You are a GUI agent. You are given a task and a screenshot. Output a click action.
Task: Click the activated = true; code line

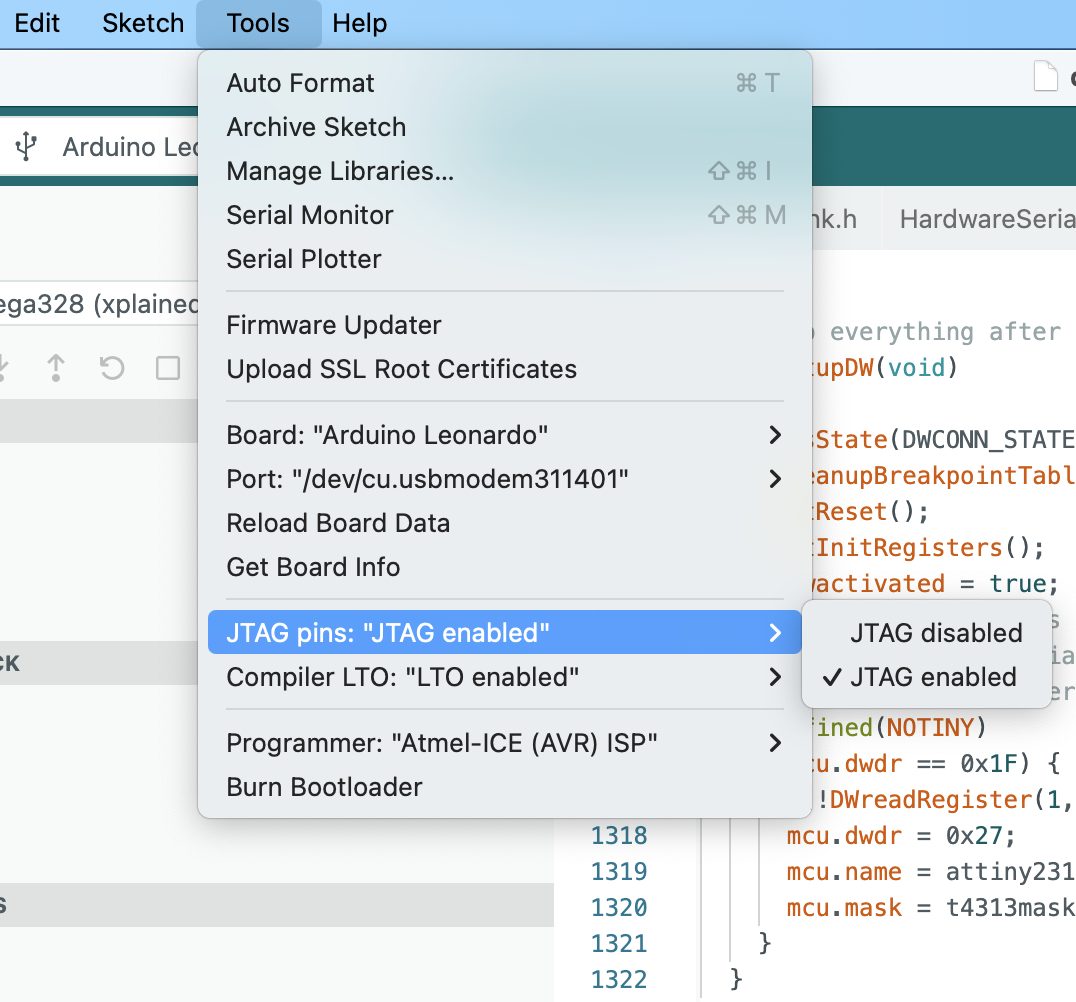click(x=936, y=583)
